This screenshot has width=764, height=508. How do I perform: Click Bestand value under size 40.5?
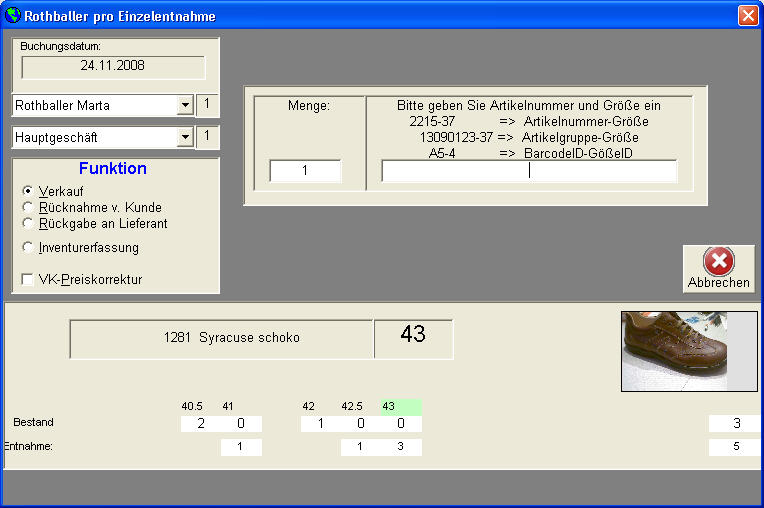tap(201, 424)
